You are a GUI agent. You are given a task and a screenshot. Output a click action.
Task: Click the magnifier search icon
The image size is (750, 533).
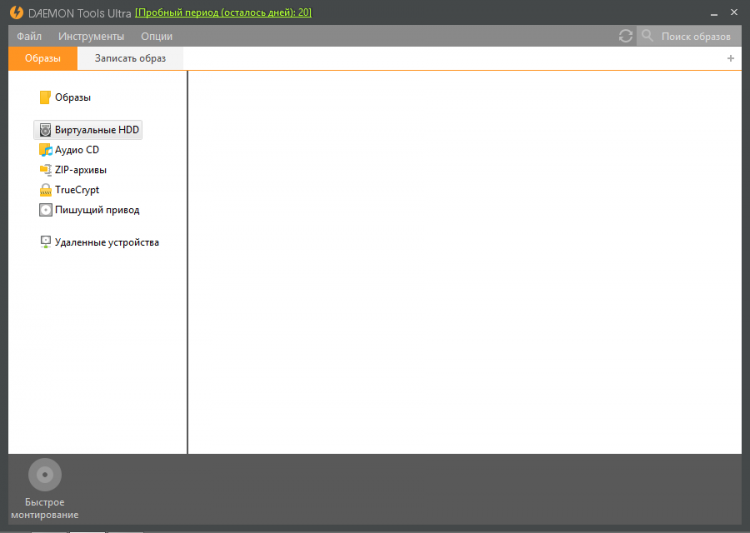647,35
